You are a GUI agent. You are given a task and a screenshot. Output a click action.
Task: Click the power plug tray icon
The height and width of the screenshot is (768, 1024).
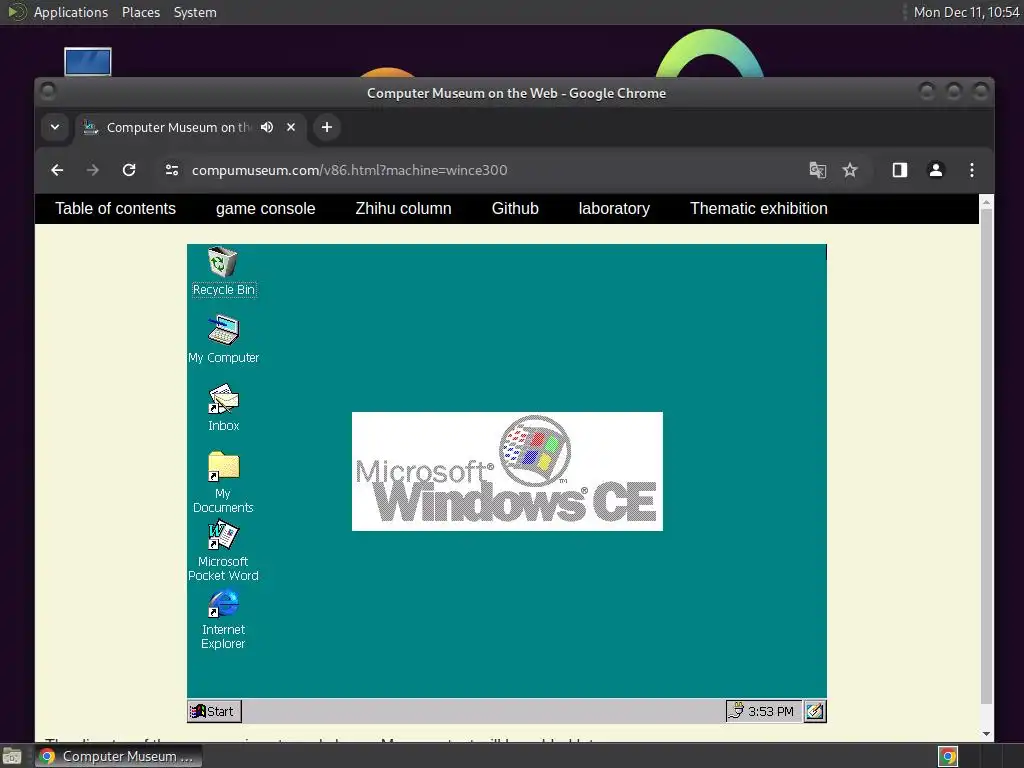pyautogui.click(x=735, y=711)
